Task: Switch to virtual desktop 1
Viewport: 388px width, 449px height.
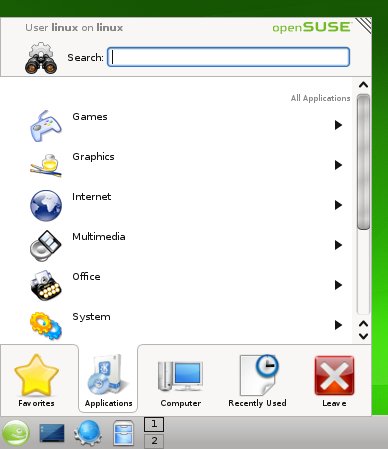Action: click(x=154, y=424)
